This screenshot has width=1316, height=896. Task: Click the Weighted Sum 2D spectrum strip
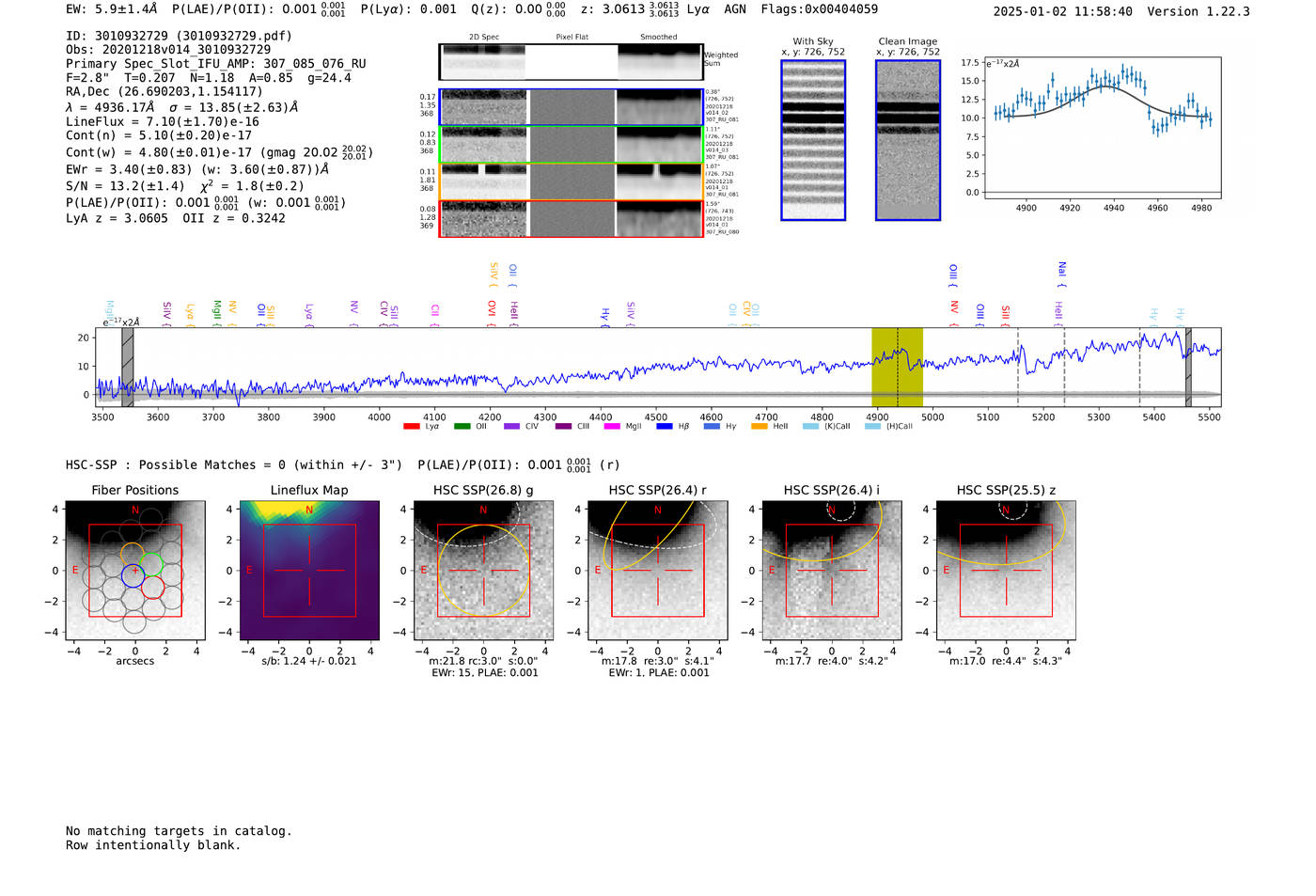[572, 62]
